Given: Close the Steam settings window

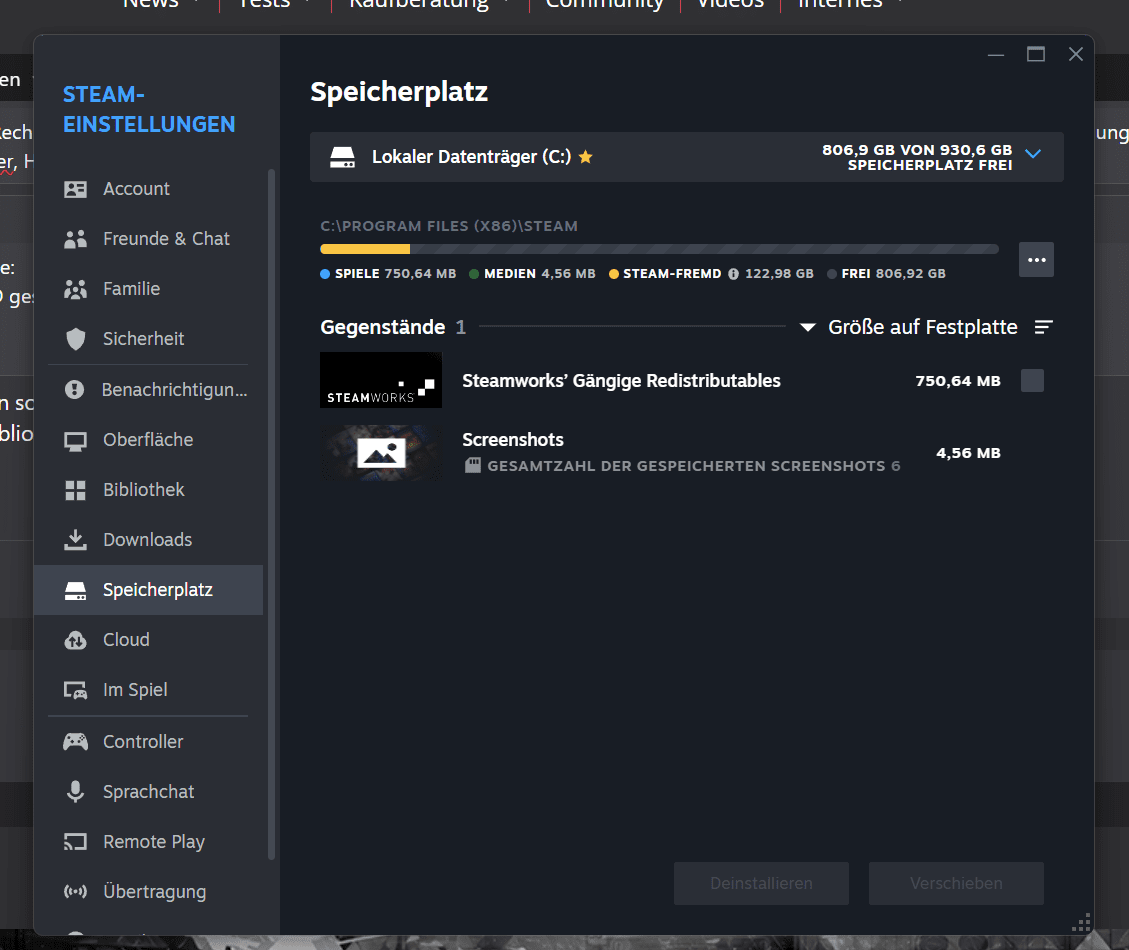Looking at the screenshot, I should coord(1076,55).
